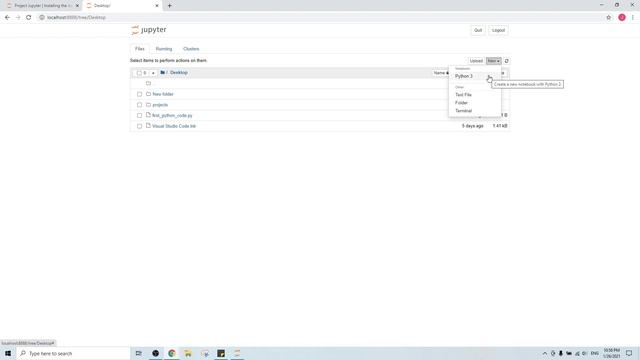Select the projects folder checkbox
This screenshot has height=360, width=640.
click(x=140, y=105)
